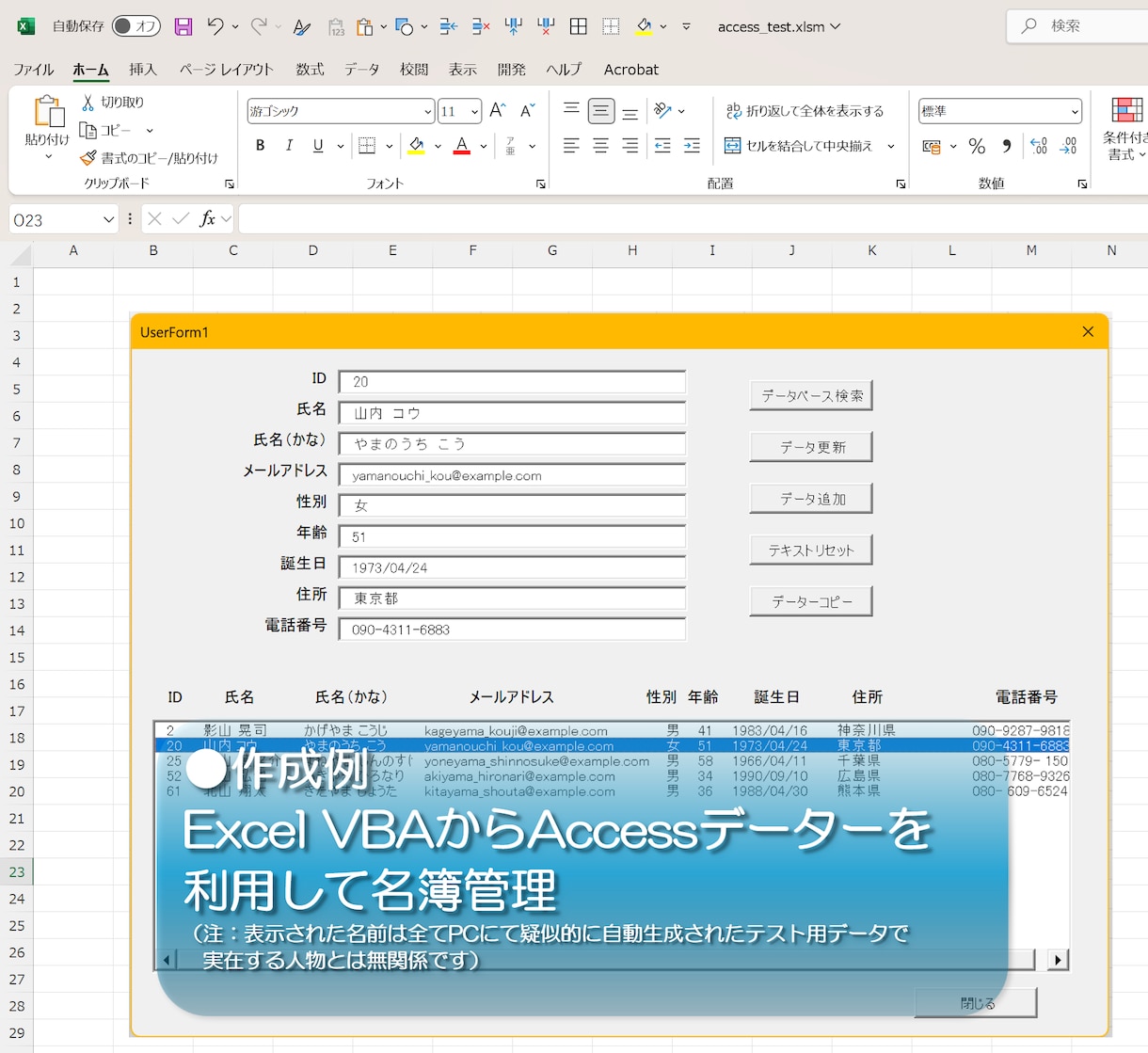Viewport: 1148px width, 1053px height.
Task: Click the text reset button
Action: click(x=811, y=550)
